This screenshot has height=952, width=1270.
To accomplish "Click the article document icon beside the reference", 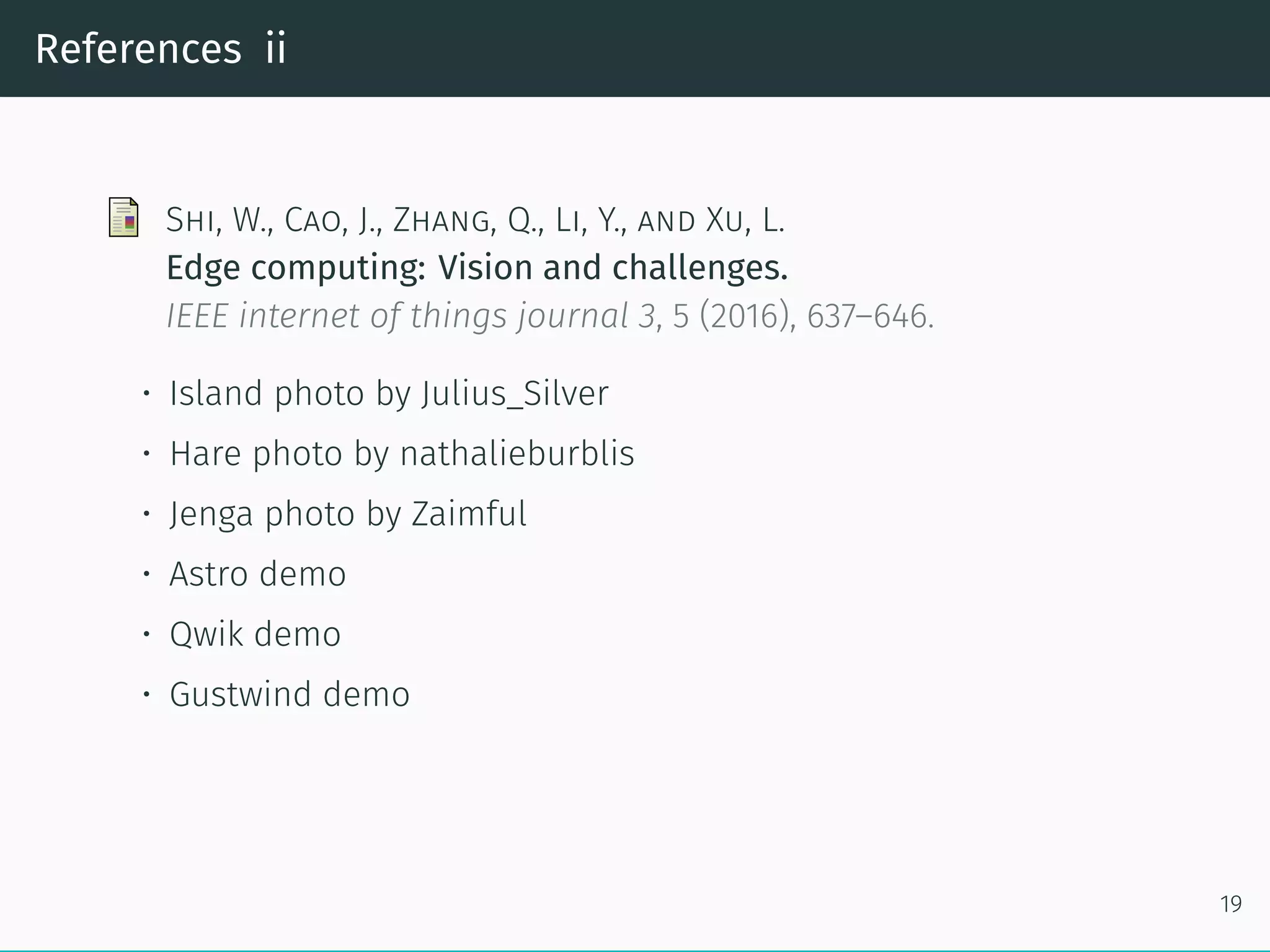I will coord(123,217).
